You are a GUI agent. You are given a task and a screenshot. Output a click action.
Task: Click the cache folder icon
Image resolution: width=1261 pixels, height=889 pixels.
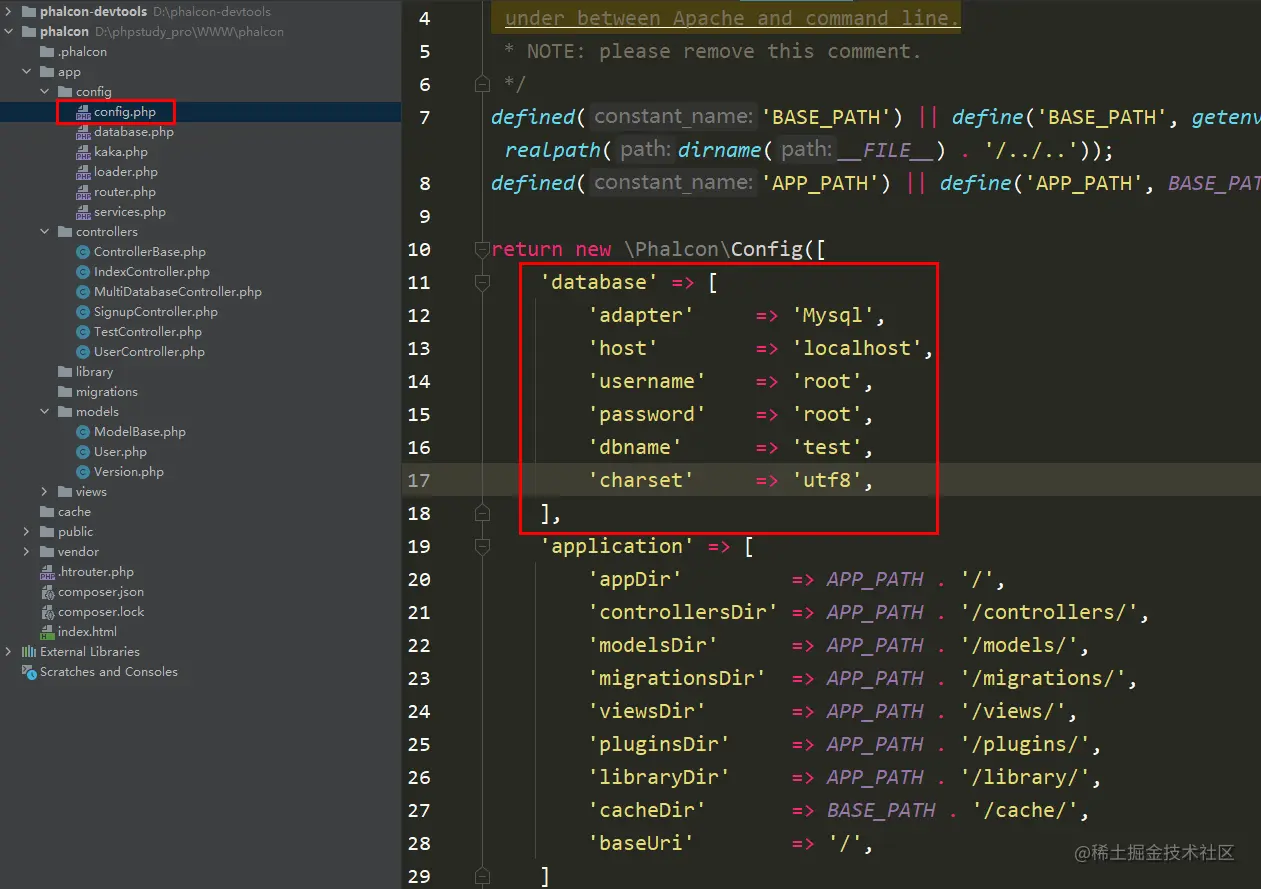tap(48, 512)
